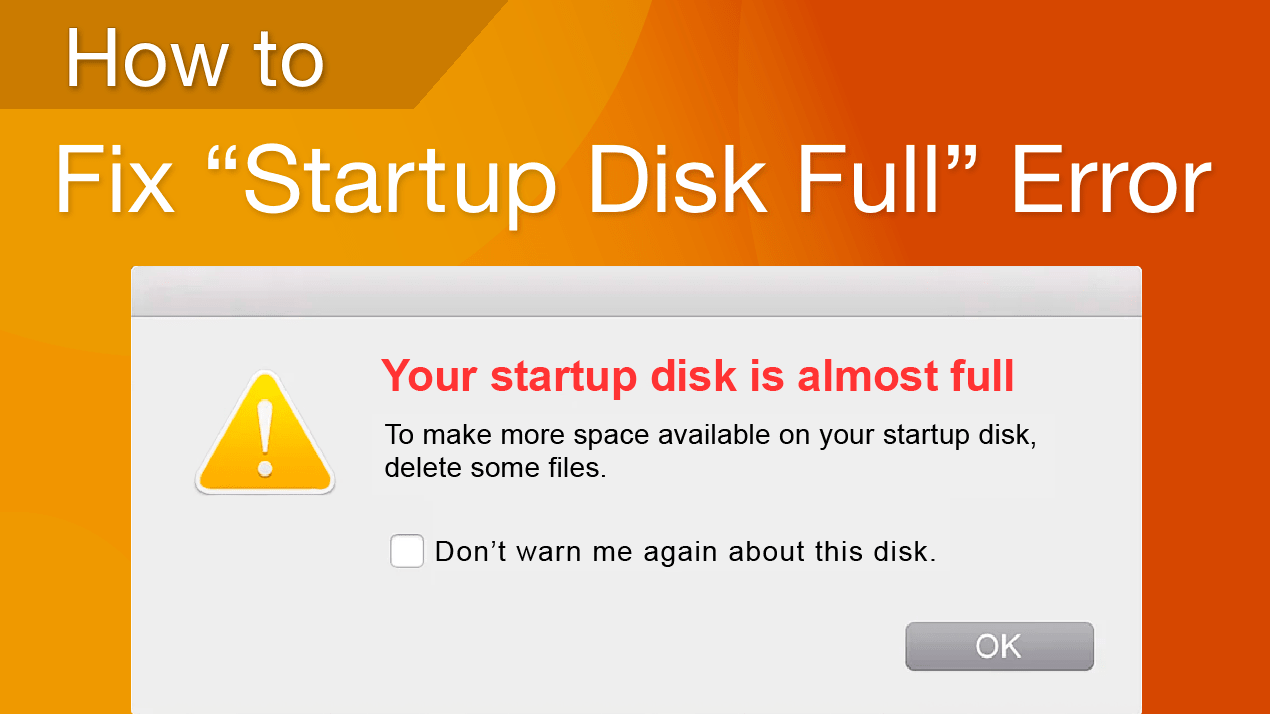Click the yellow warning triangle icon
The width and height of the screenshot is (1270, 714).
pos(265,433)
